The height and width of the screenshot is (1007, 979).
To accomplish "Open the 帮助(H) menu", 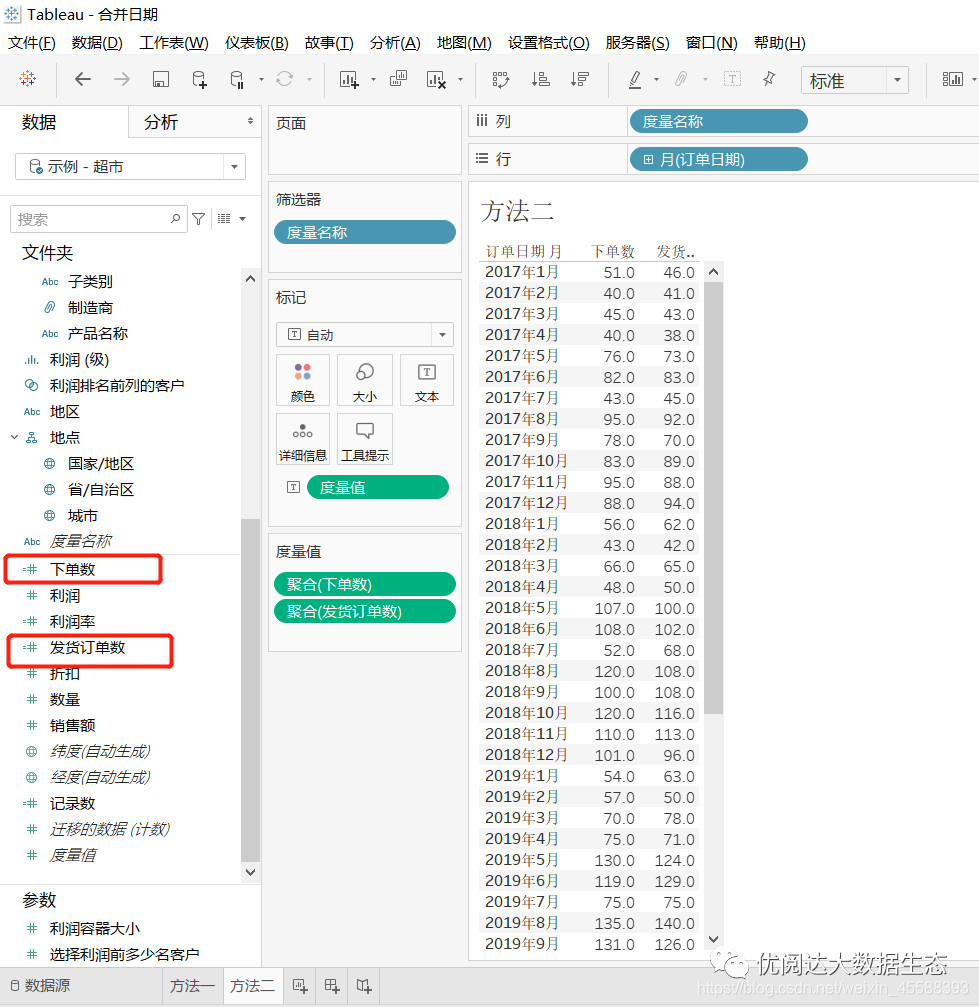I will tap(780, 43).
